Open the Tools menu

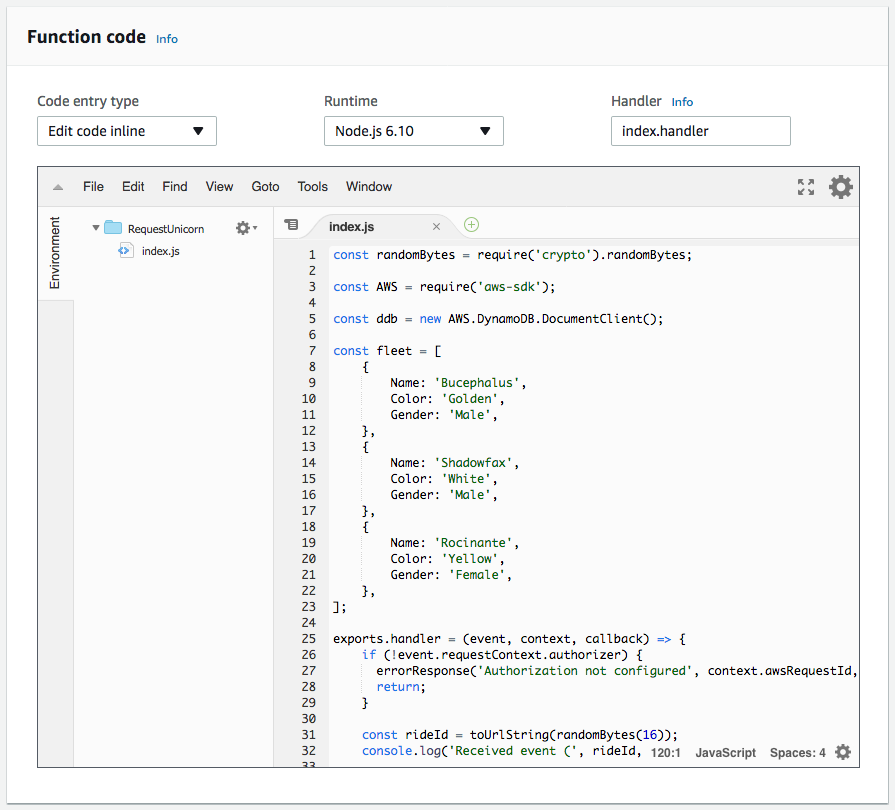click(x=313, y=187)
